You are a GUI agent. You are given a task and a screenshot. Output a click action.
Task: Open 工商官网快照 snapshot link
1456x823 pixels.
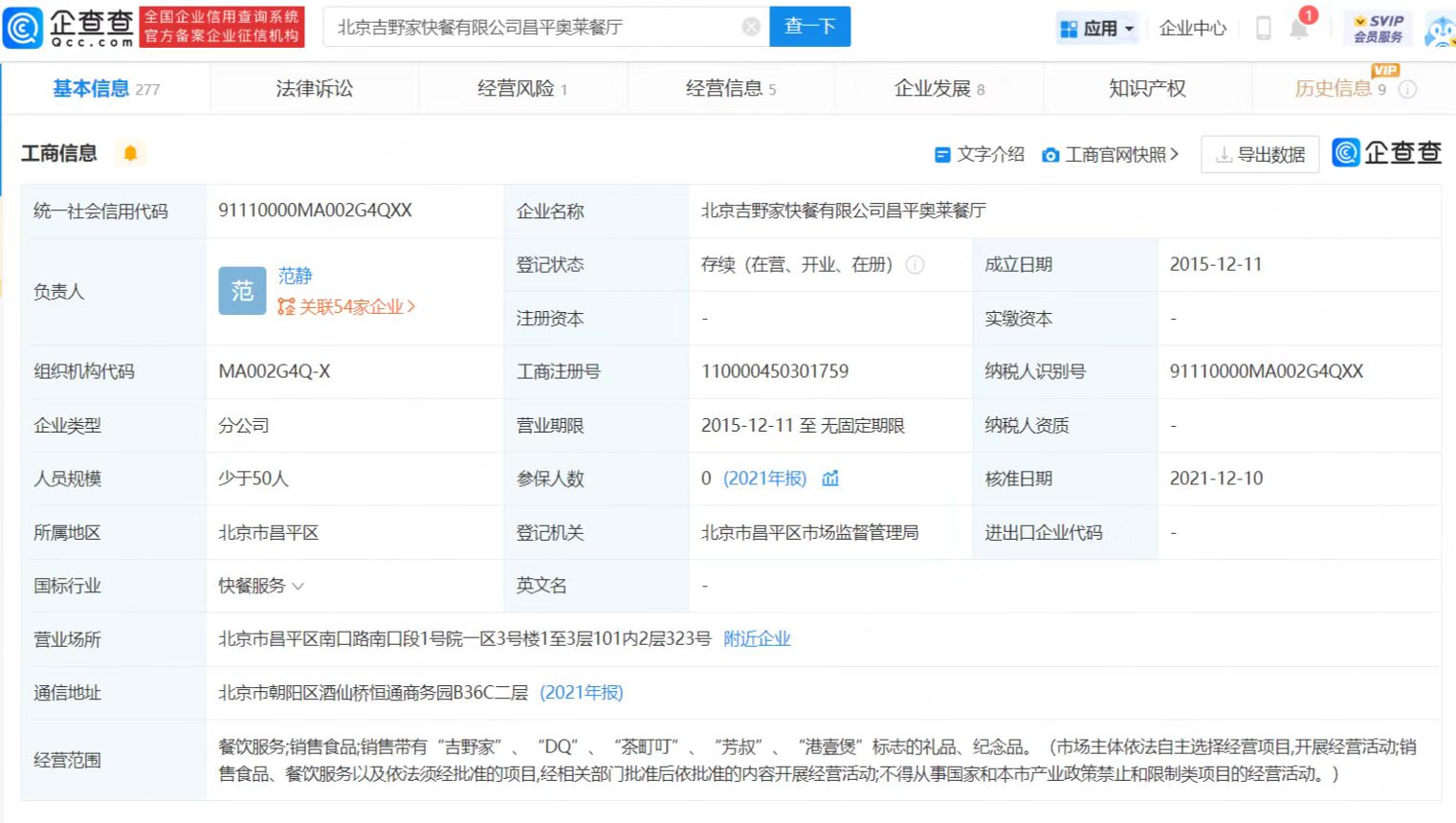[1112, 154]
